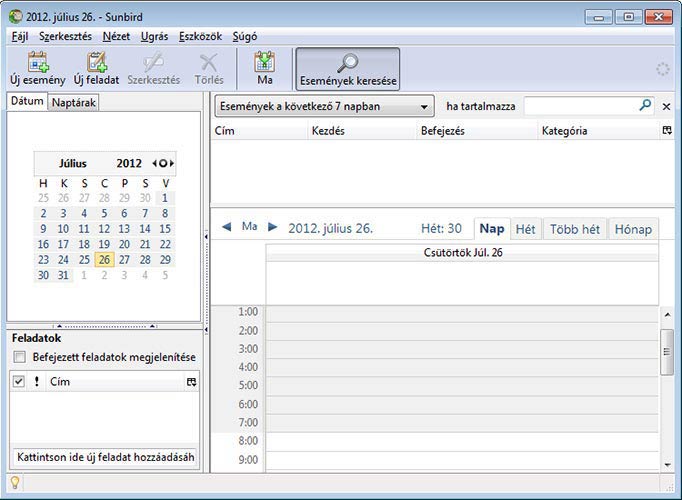
Task: Switch to the Több hét view tab
Action: [x=575, y=229]
